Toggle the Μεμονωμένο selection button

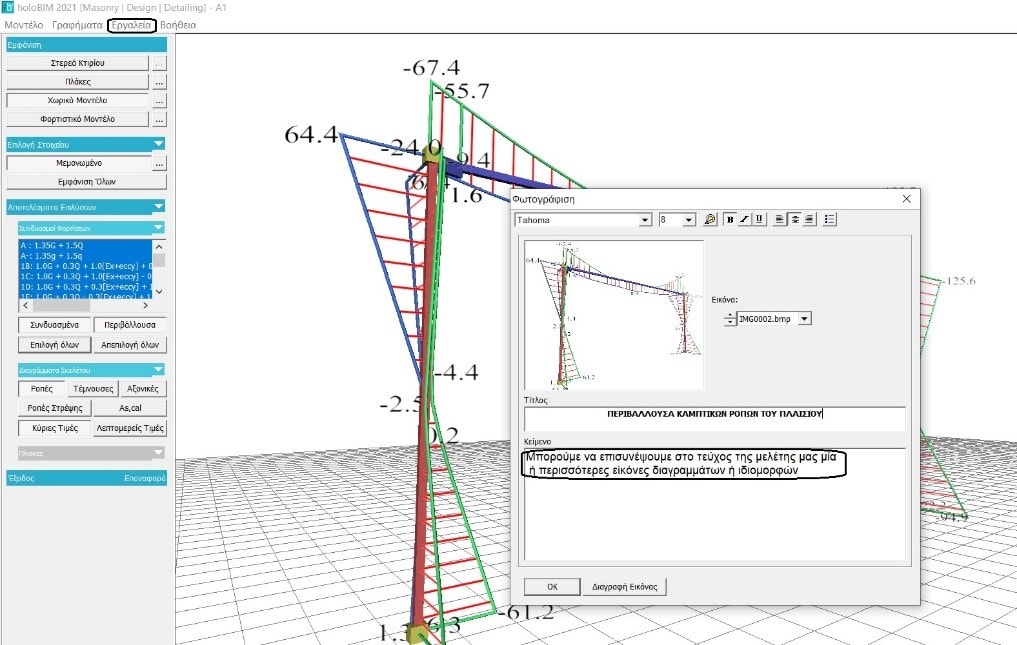click(78, 163)
